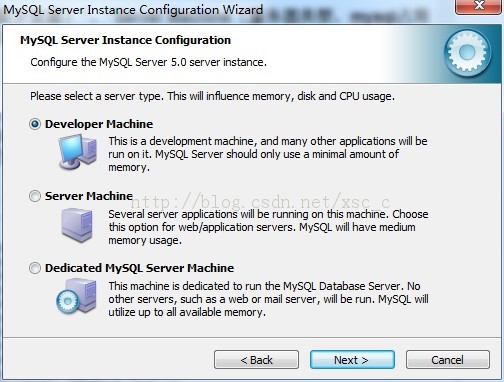Return to previous step with Back button
Image resolution: width=504 pixels, height=382 pixels.
[x=256, y=360]
